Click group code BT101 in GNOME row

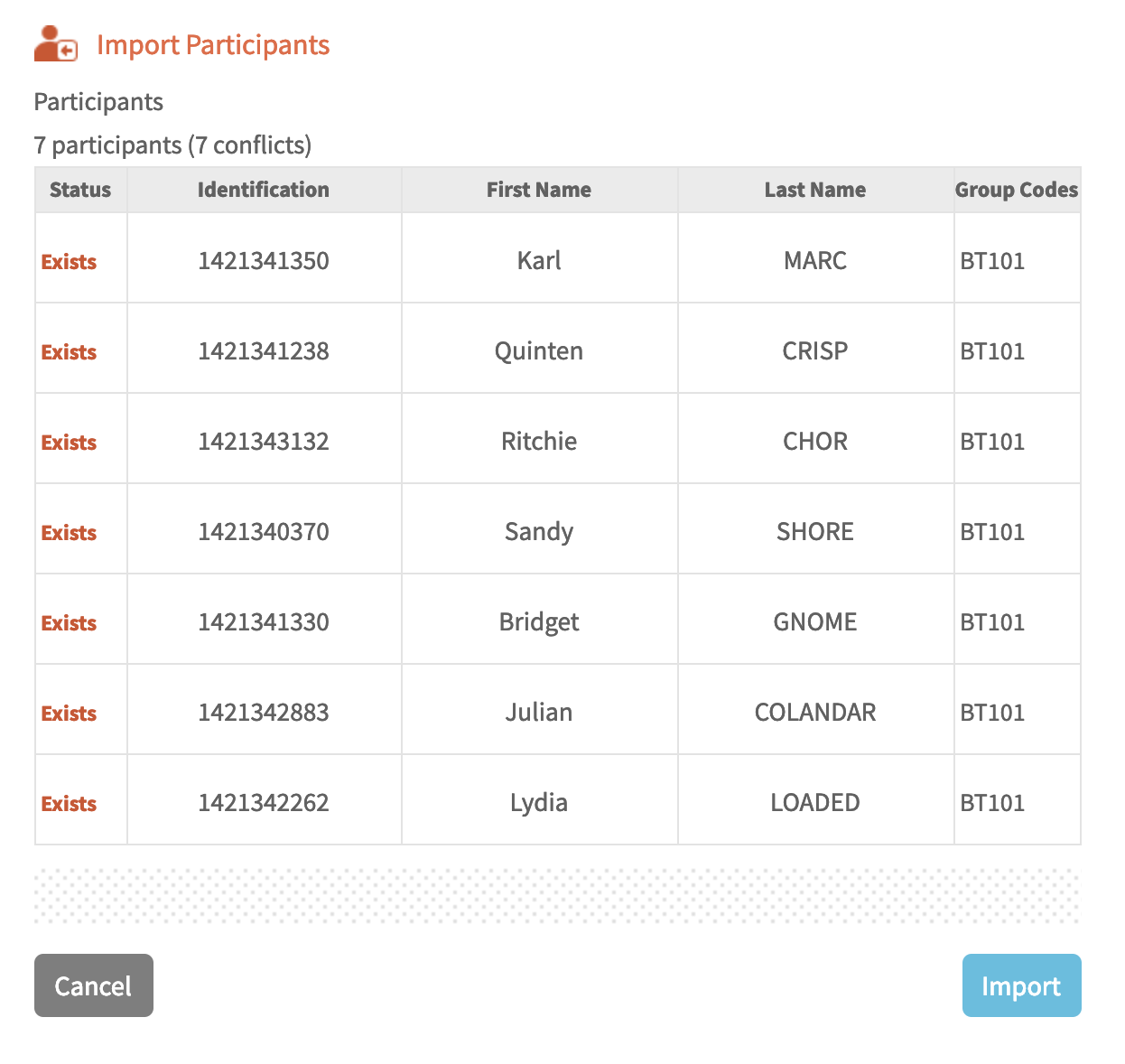992,623
